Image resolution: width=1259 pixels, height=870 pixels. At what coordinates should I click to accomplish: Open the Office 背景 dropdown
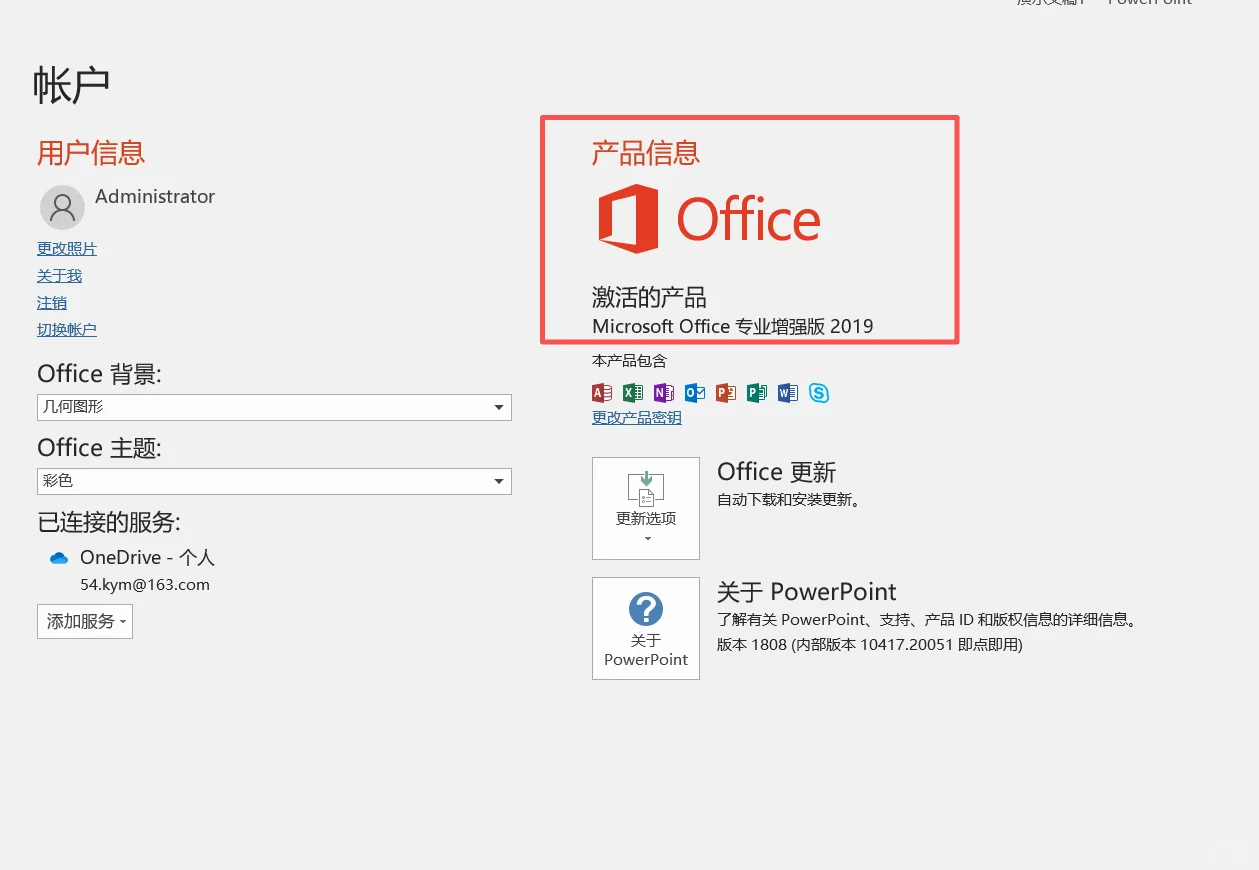(274, 407)
